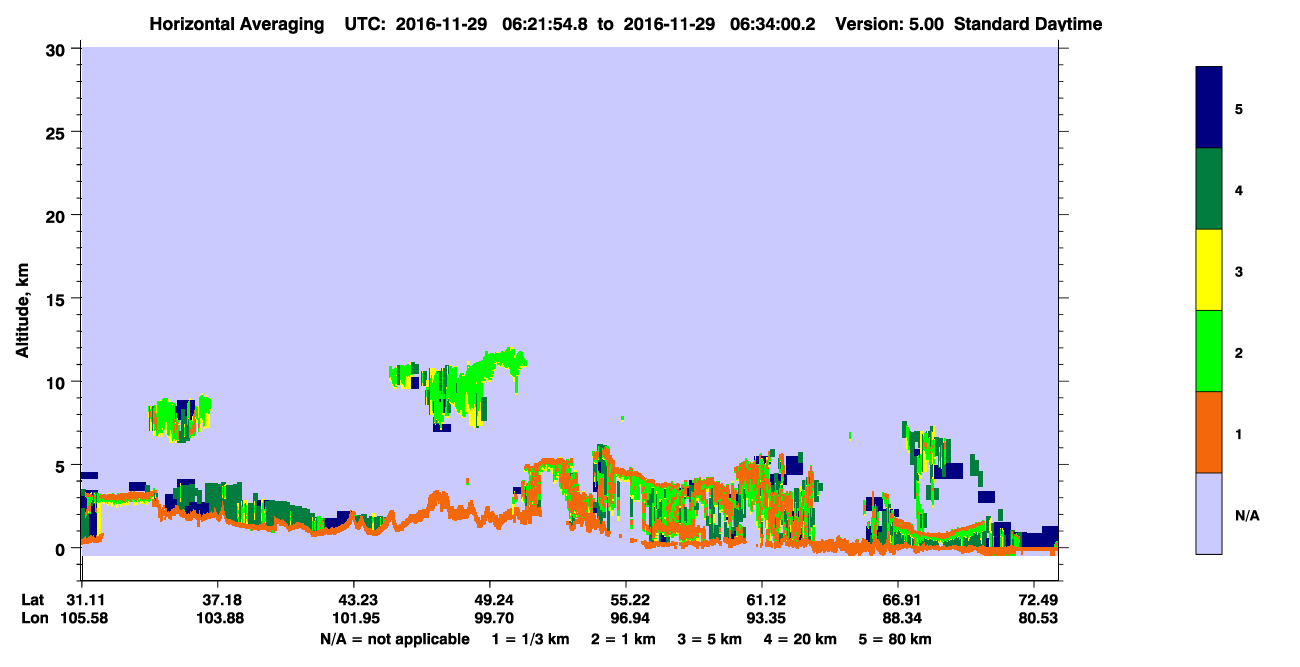Click the yellow colorbar segment labeled 3
Viewport: 1300px width, 667px height.
point(1209,270)
